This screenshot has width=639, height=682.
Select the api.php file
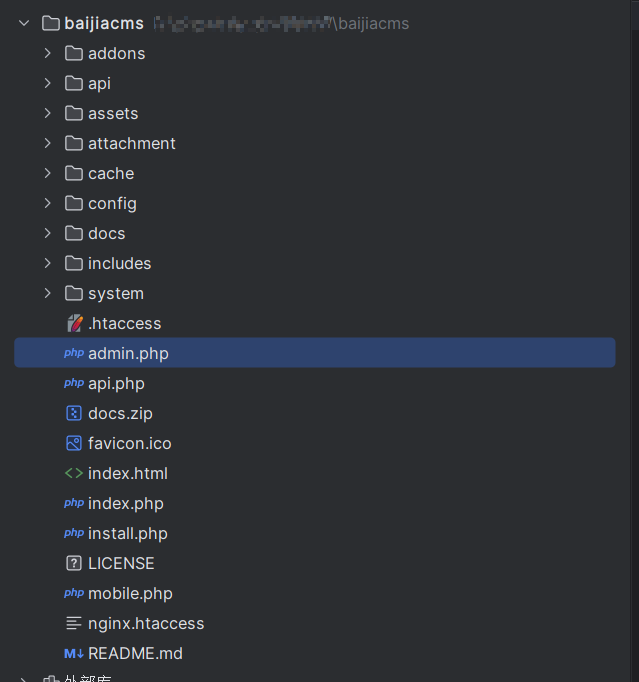click(x=315, y=383)
